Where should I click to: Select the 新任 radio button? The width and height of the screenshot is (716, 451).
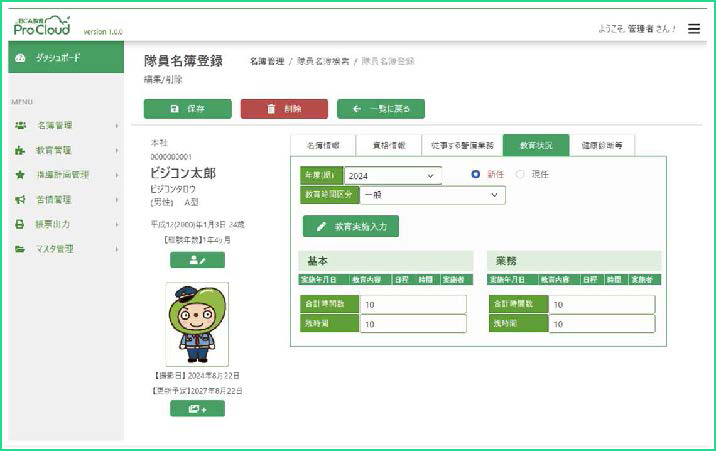click(476, 174)
